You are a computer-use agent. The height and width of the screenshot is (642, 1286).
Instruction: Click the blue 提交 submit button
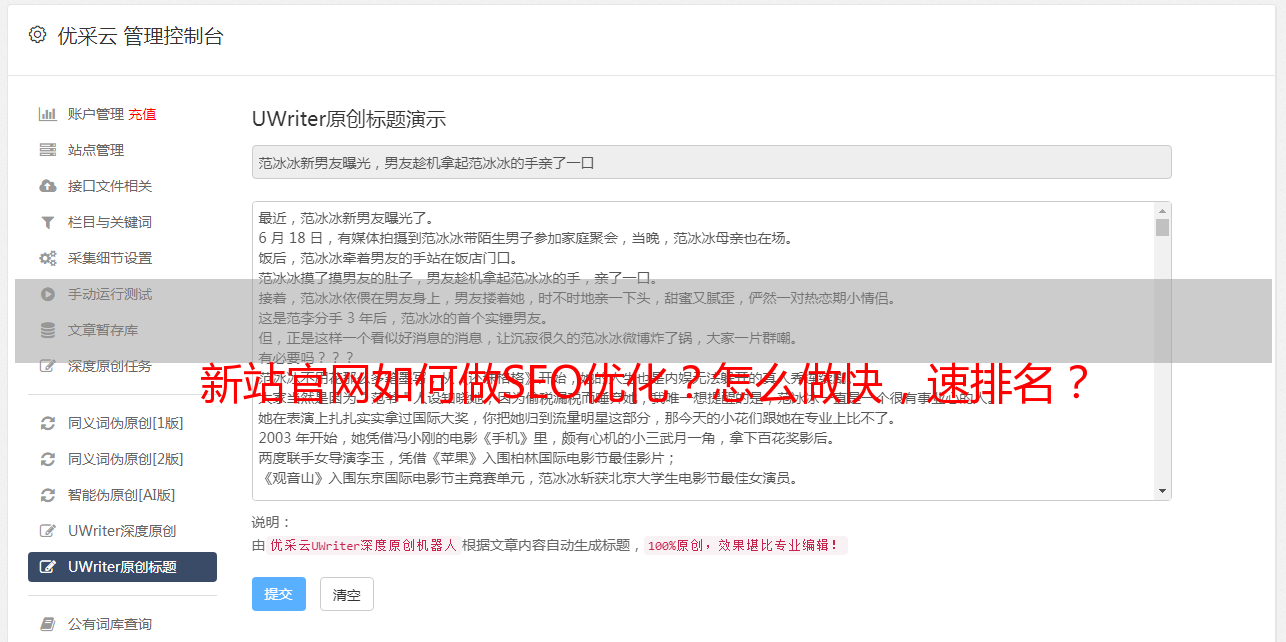[x=278, y=594]
